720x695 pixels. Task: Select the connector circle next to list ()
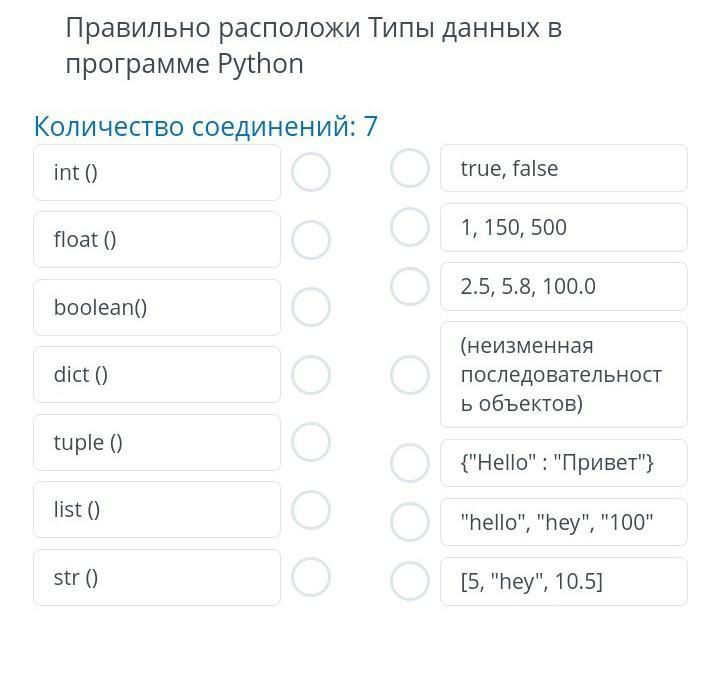click(311, 510)
